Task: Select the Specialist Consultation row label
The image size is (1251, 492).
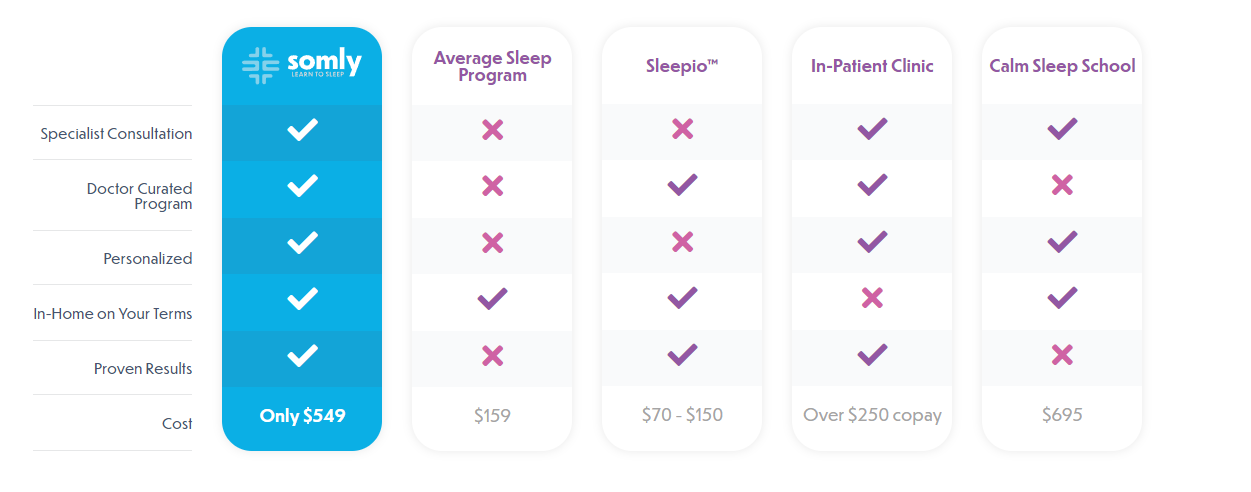Action: coord(116,134)
